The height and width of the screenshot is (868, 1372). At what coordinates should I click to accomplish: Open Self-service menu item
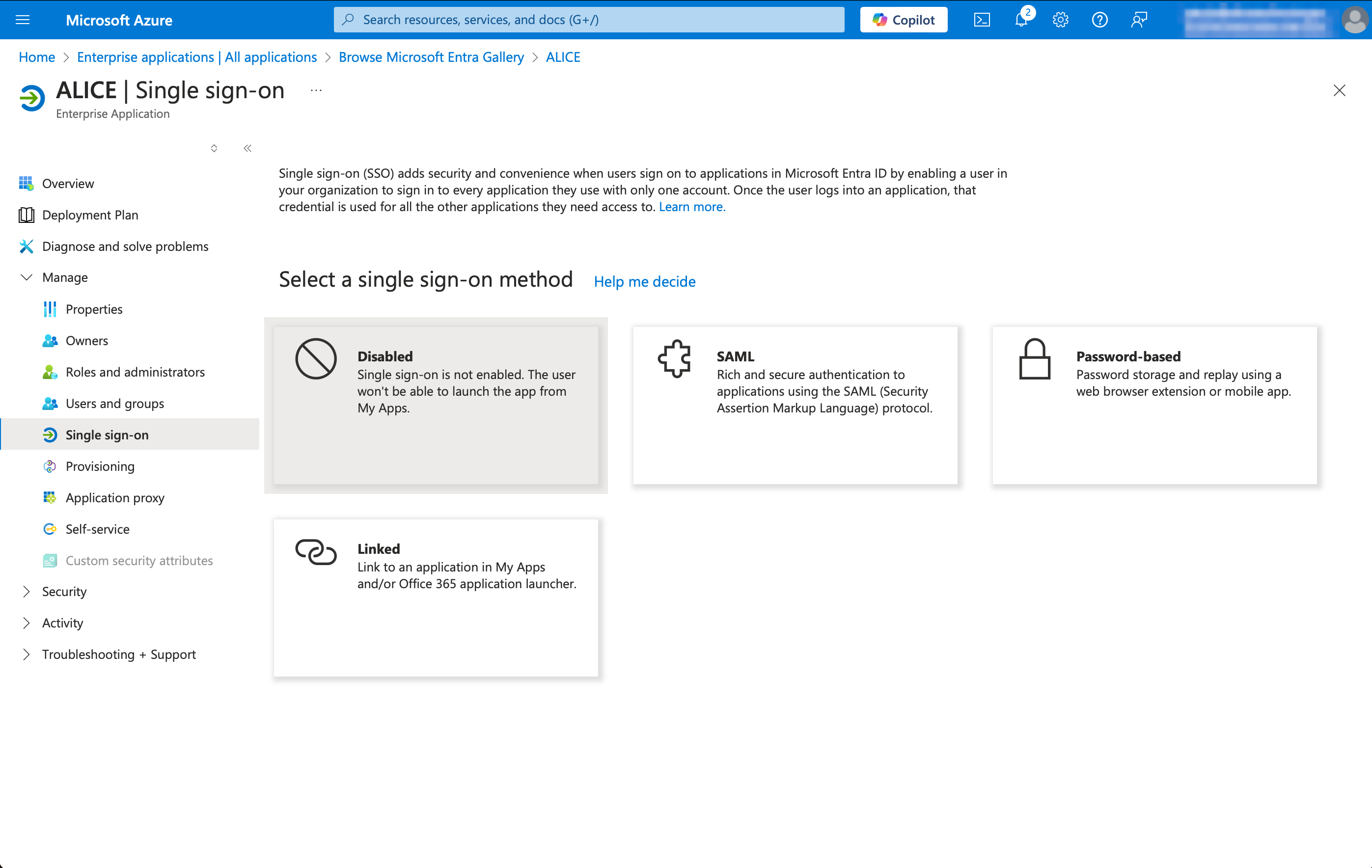coord(130,529)
